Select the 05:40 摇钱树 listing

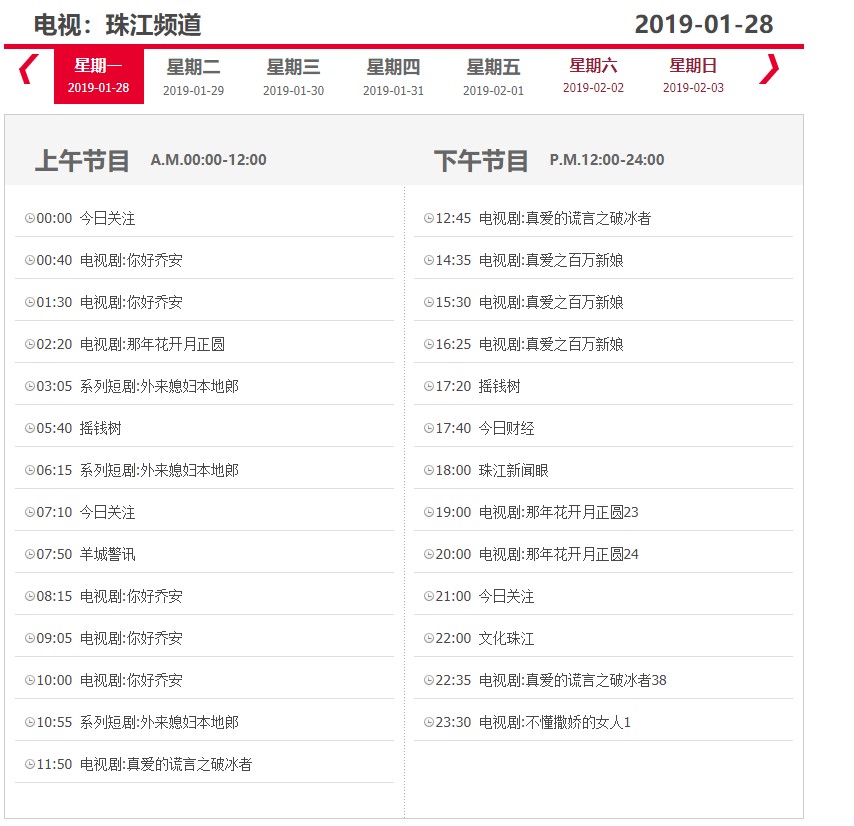pyautogui.click(x=204, y=428)
